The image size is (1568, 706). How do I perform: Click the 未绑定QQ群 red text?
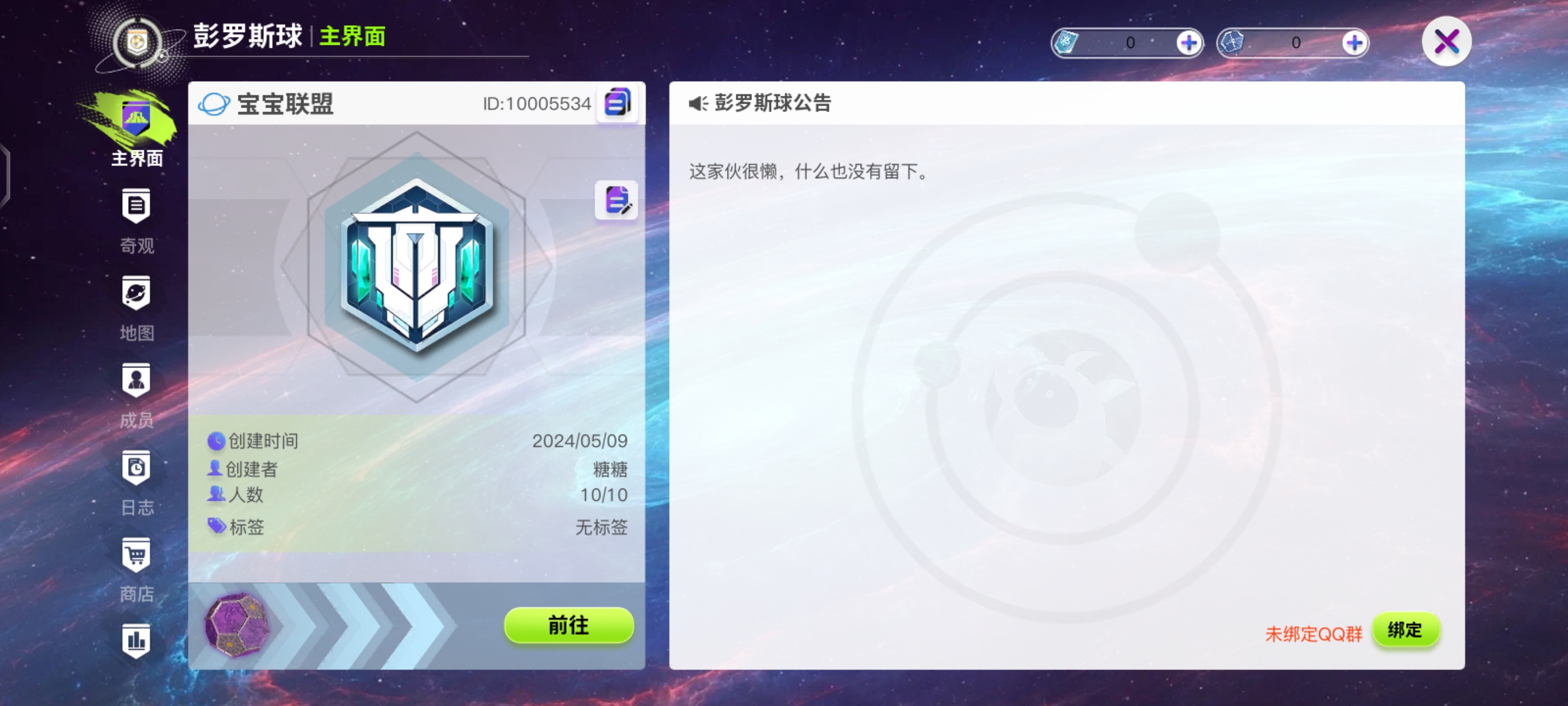pyautogui.click(x=1314, y=634)
